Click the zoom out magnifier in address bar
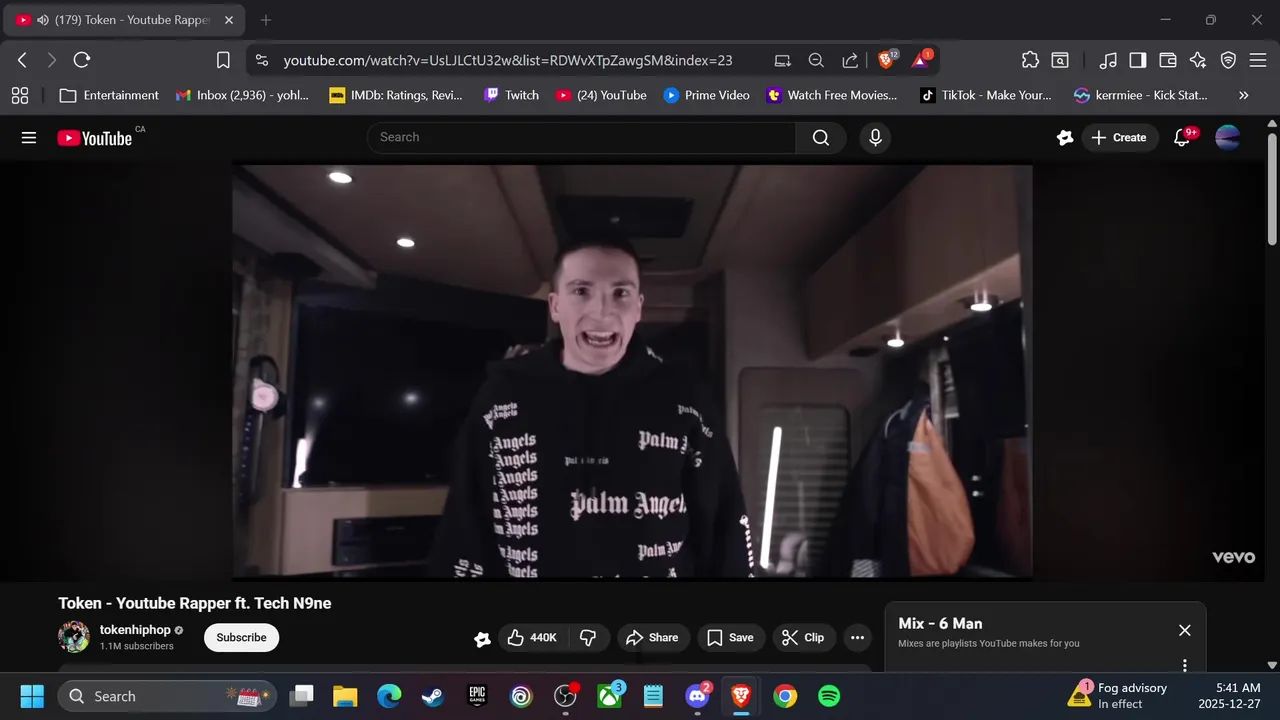1280x720 pixels. tap(816, 60)
